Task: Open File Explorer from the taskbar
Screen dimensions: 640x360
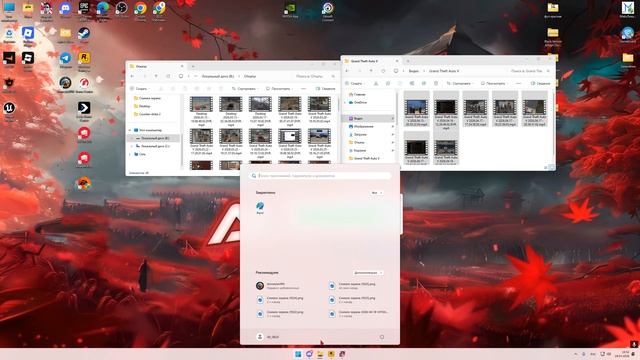Action: coord(320,354)
